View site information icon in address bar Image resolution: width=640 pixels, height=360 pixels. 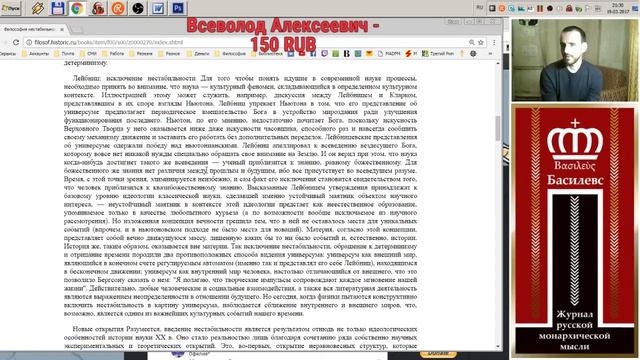29,42
